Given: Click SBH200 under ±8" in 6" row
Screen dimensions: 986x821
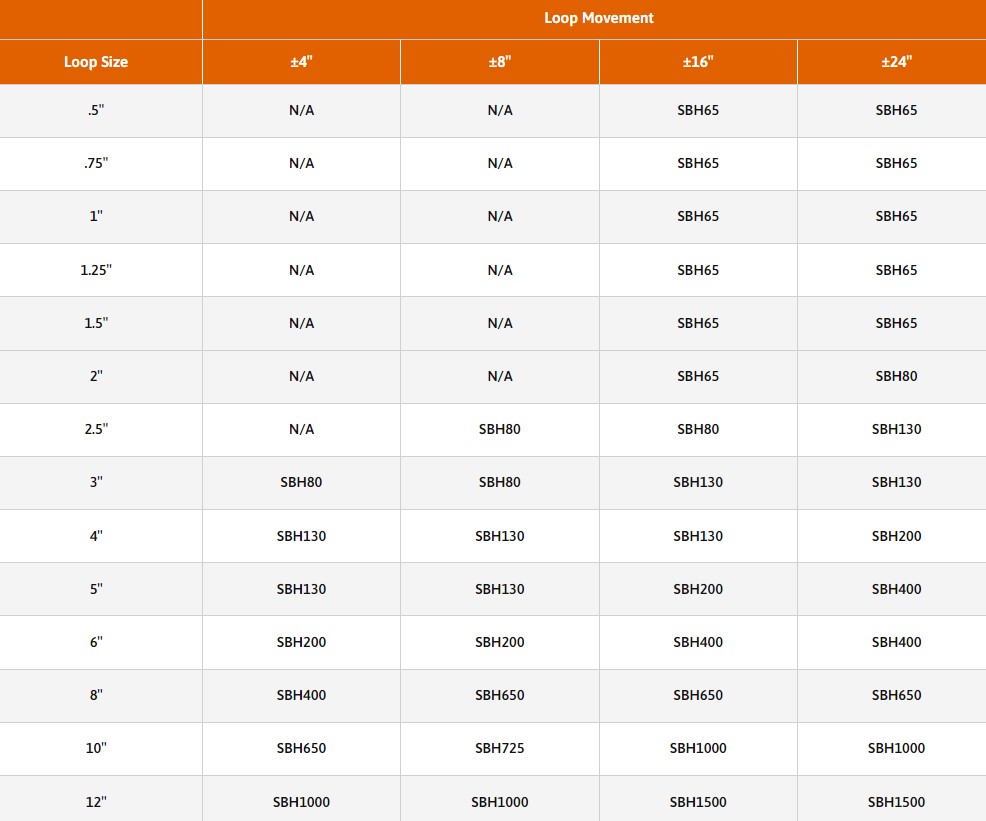Looking at the screenshot, I should (500, 642).
